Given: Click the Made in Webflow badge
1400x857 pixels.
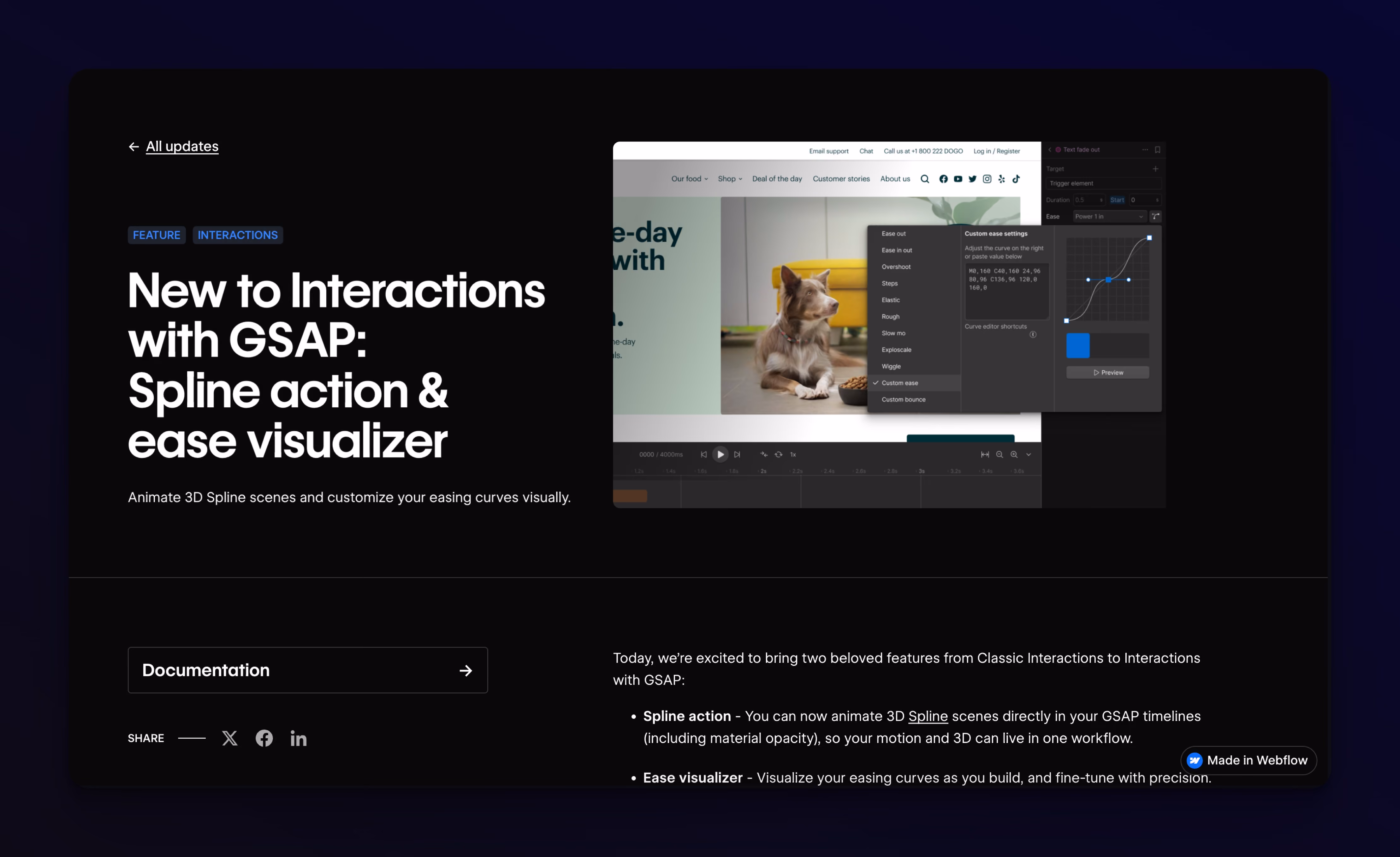Looking at the screenshot, I should click(1248, 760).
